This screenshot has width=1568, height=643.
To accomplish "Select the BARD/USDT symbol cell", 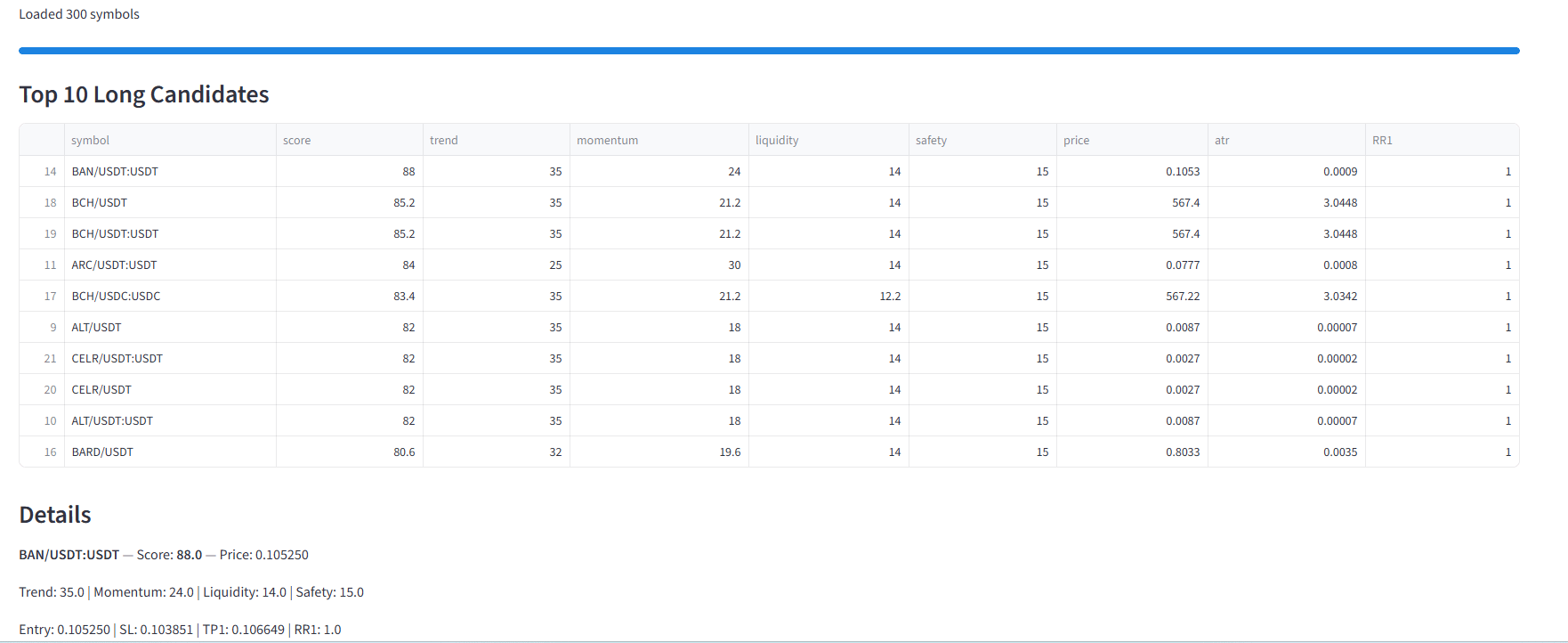I will coord(102,452).
